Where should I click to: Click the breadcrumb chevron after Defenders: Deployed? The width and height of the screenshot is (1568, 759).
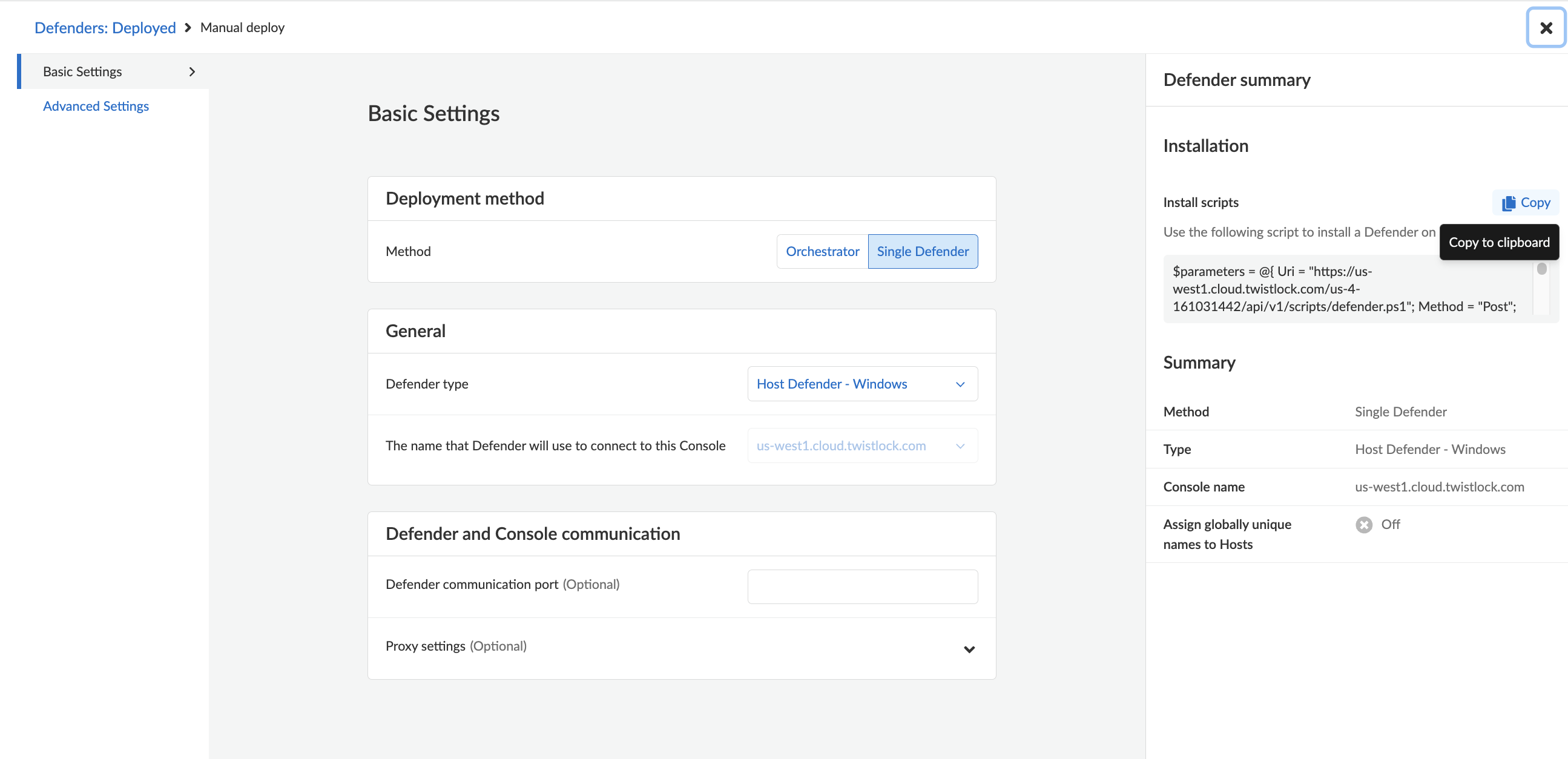[188, 28]
